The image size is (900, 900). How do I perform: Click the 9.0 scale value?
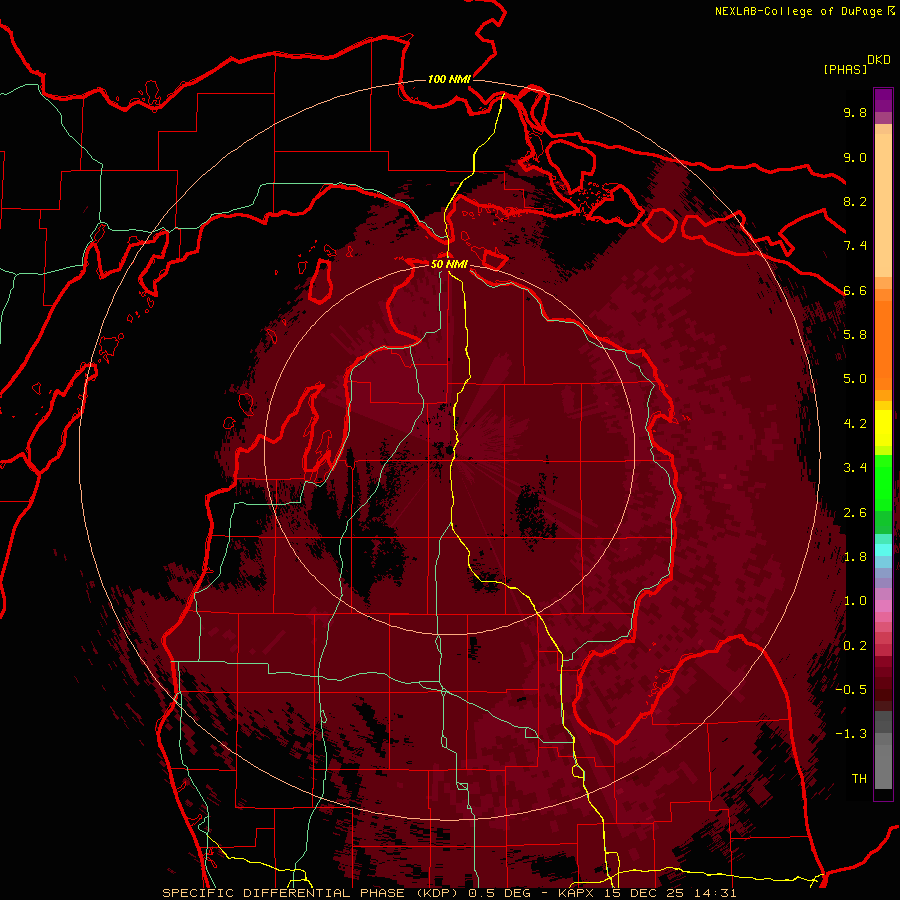pos(855,157)
